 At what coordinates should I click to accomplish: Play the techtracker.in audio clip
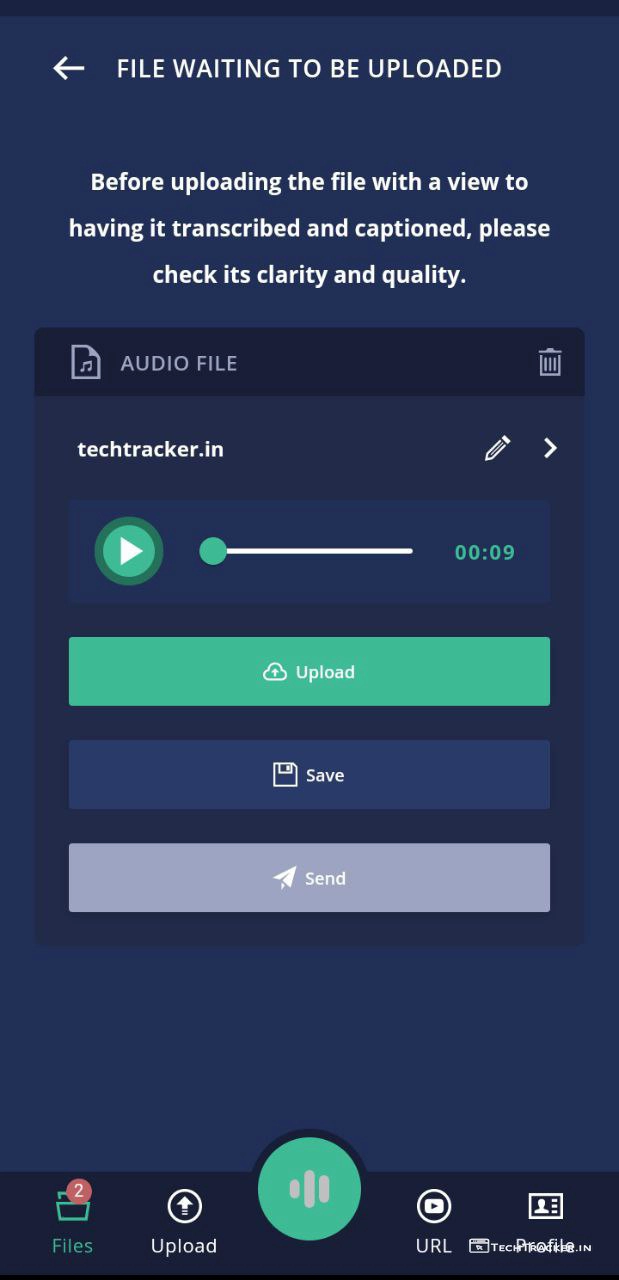coord(129,551)
